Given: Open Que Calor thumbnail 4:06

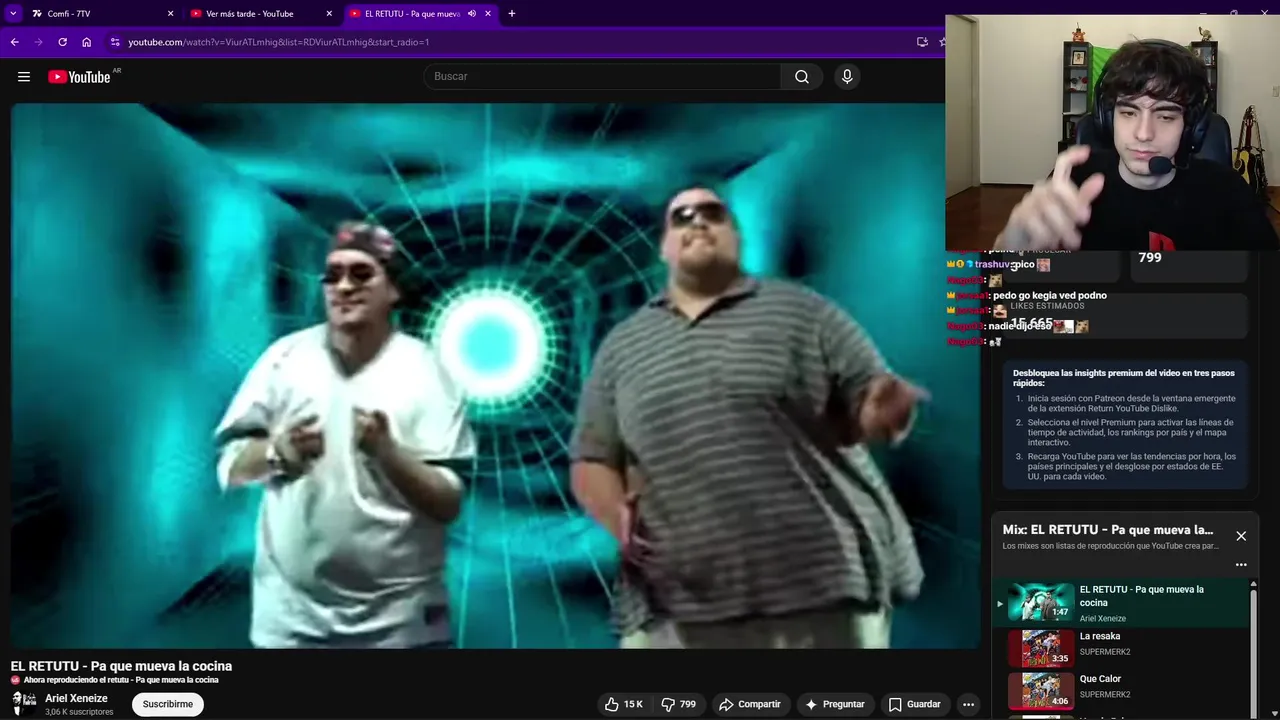Looking at the screenshot, I should 1041,690.
